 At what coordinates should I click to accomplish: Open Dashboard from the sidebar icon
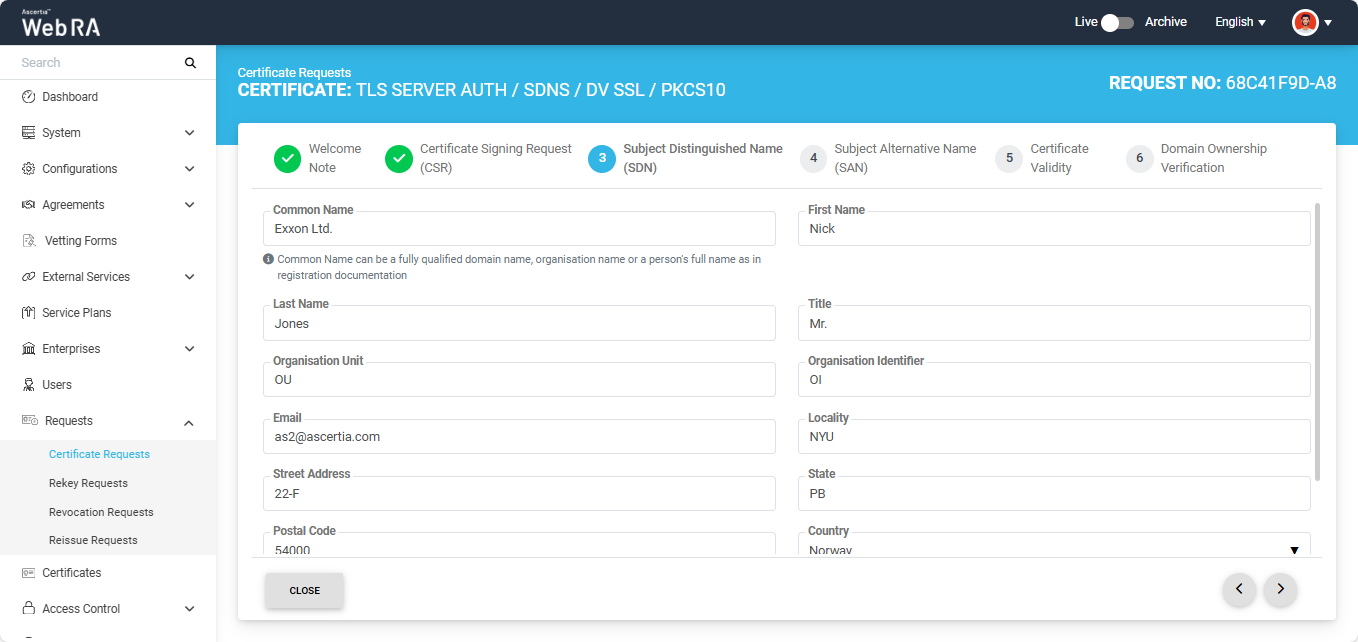click(x=29, y=97)
